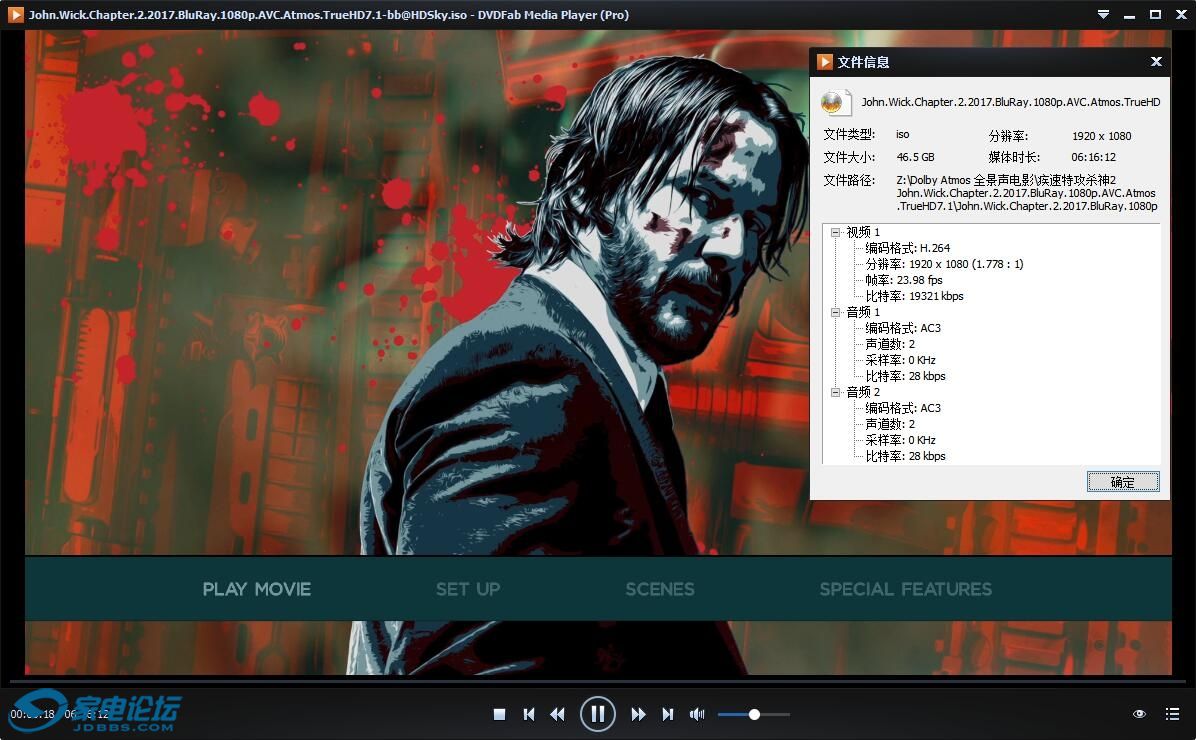Screen dimensions: 1196x740
Task: Fast forward the movie
Action: pyautogui.click(x=638, y=714)
